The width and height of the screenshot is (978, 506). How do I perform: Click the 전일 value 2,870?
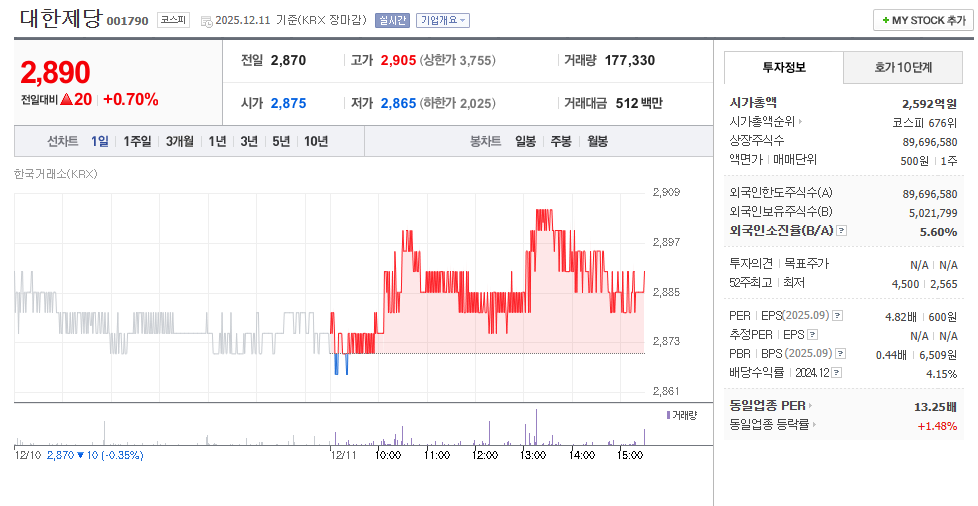point(288,61)
